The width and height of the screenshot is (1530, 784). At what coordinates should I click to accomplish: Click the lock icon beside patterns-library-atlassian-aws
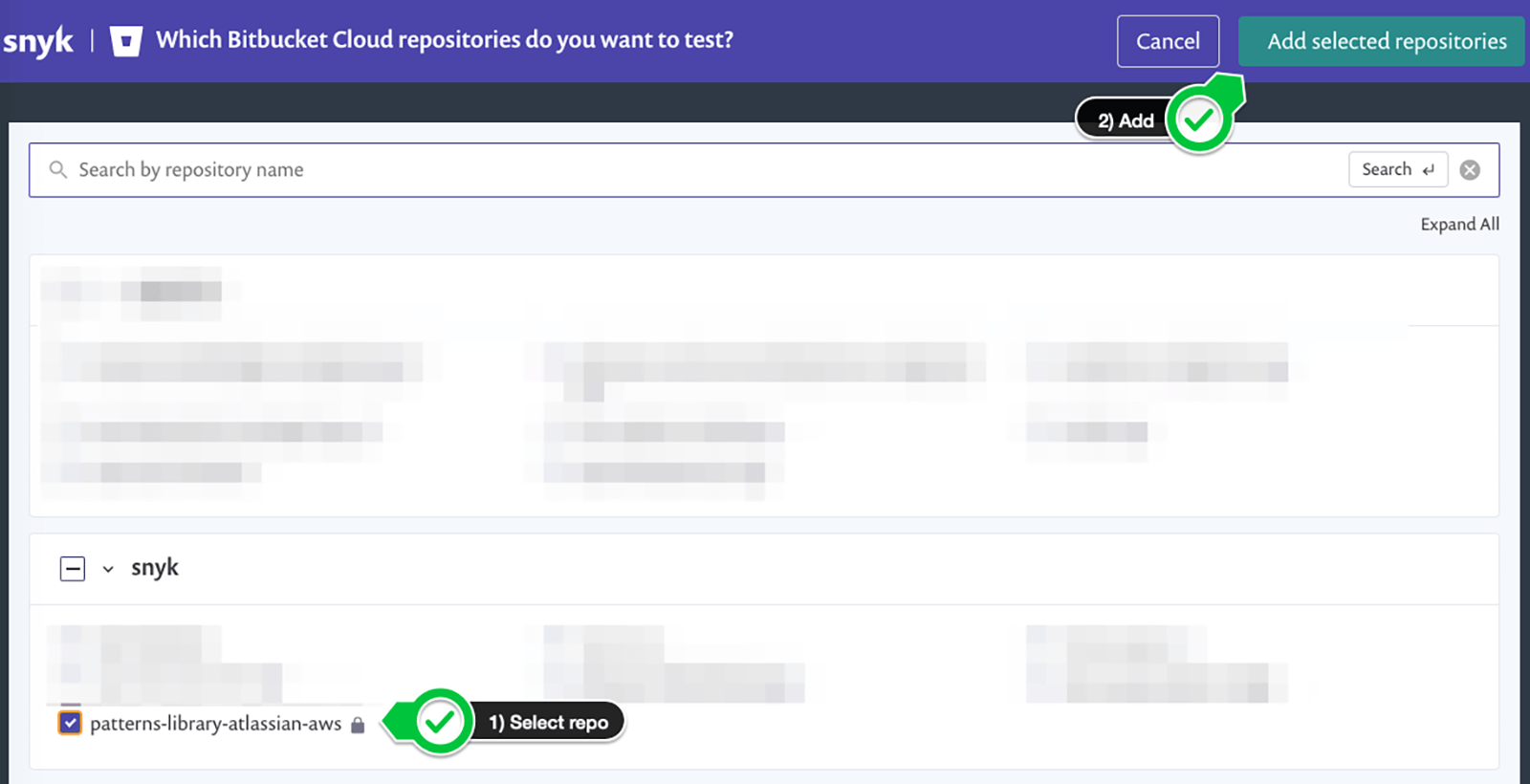pos(358,725)
